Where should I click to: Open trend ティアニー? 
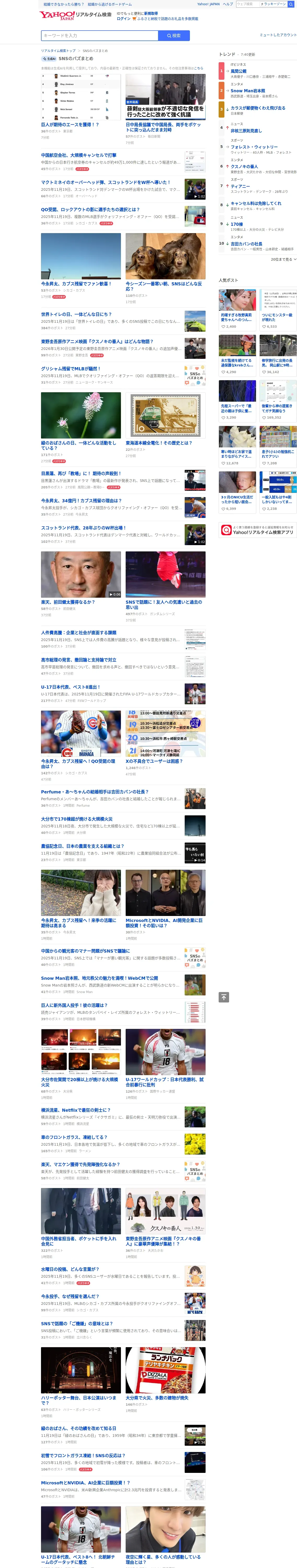click(x=240, y=186)
